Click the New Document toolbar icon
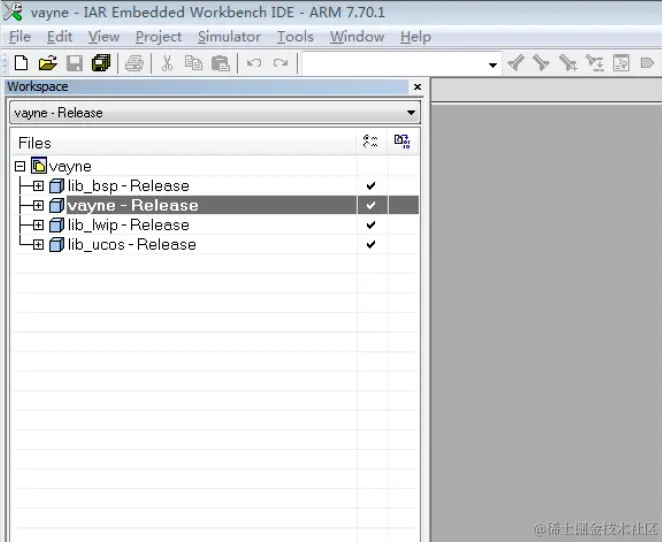663x542 pixels. (21, 63)
